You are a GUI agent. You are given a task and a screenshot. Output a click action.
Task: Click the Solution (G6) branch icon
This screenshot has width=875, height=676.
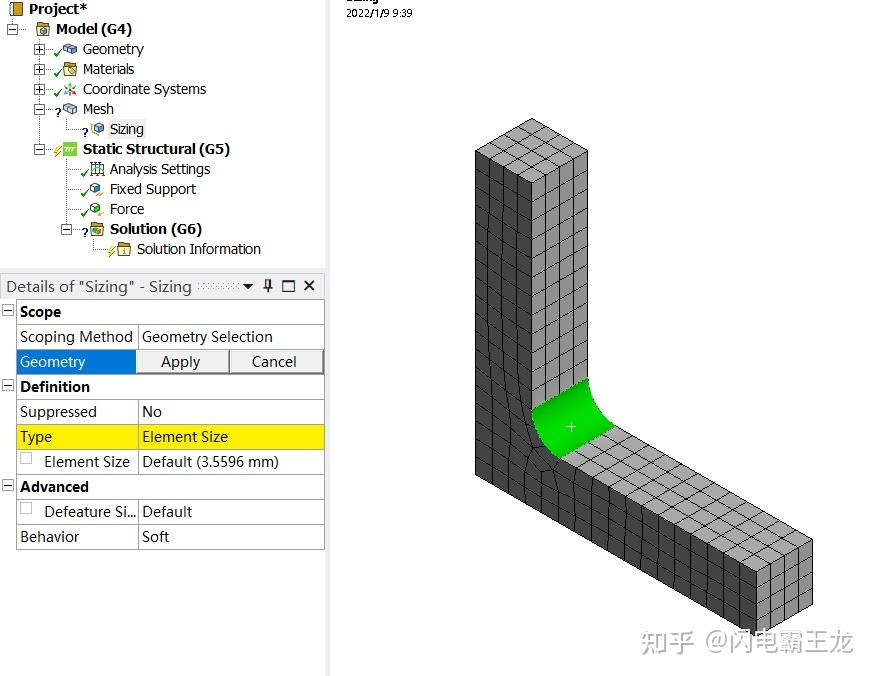(97, 228)
